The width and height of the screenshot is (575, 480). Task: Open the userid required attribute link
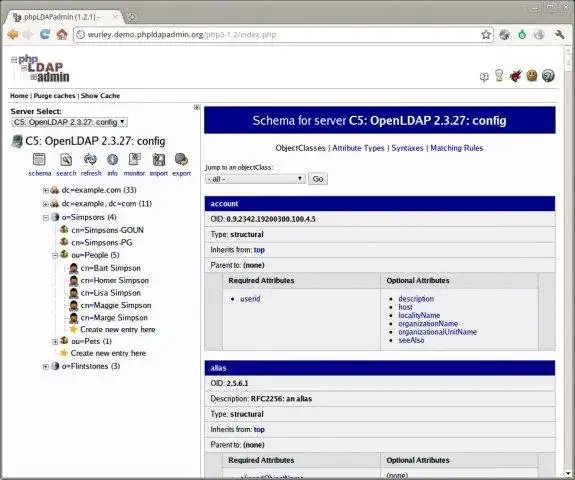(x=250, y=299)
